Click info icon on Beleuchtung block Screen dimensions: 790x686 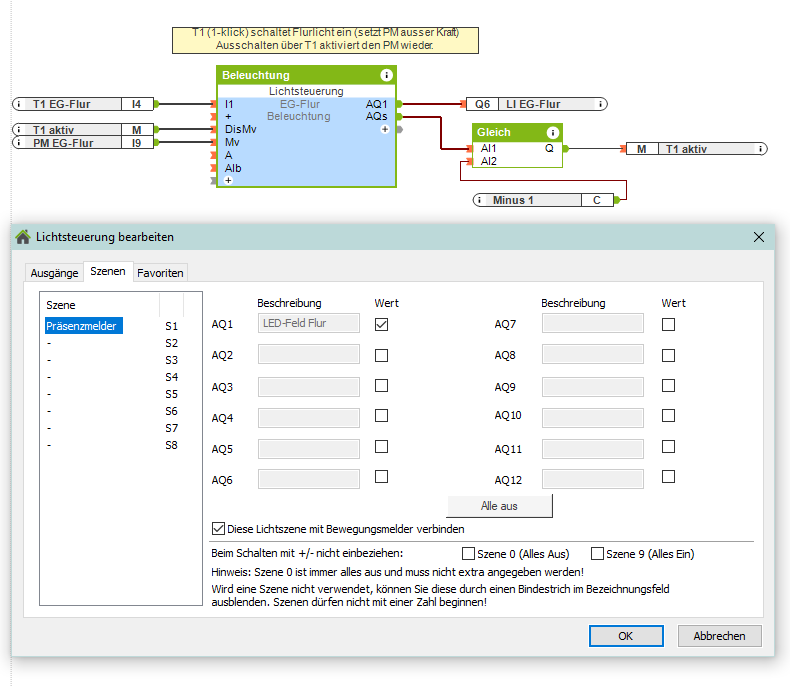386,75
